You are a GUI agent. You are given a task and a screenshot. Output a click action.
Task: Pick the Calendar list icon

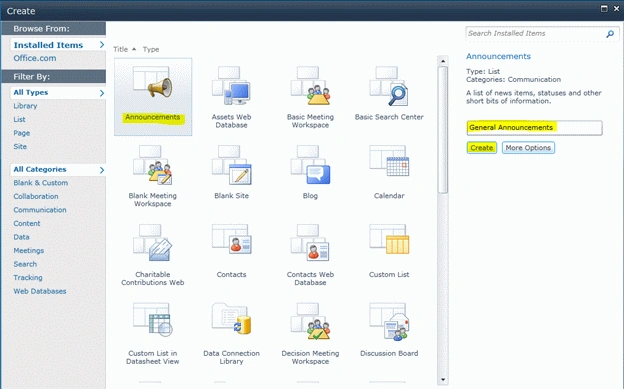point(389,161)
